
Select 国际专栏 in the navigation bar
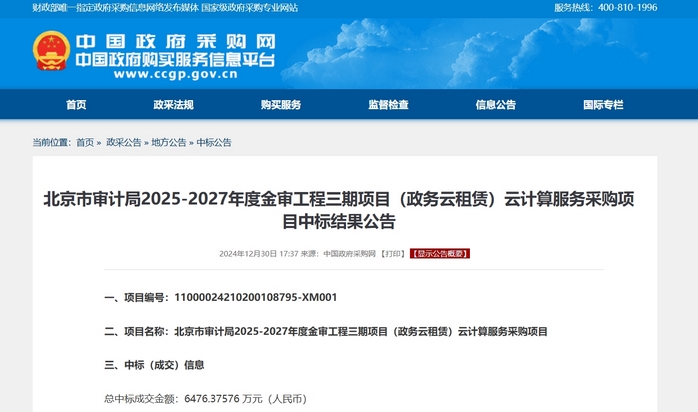(x=602, y=105)
